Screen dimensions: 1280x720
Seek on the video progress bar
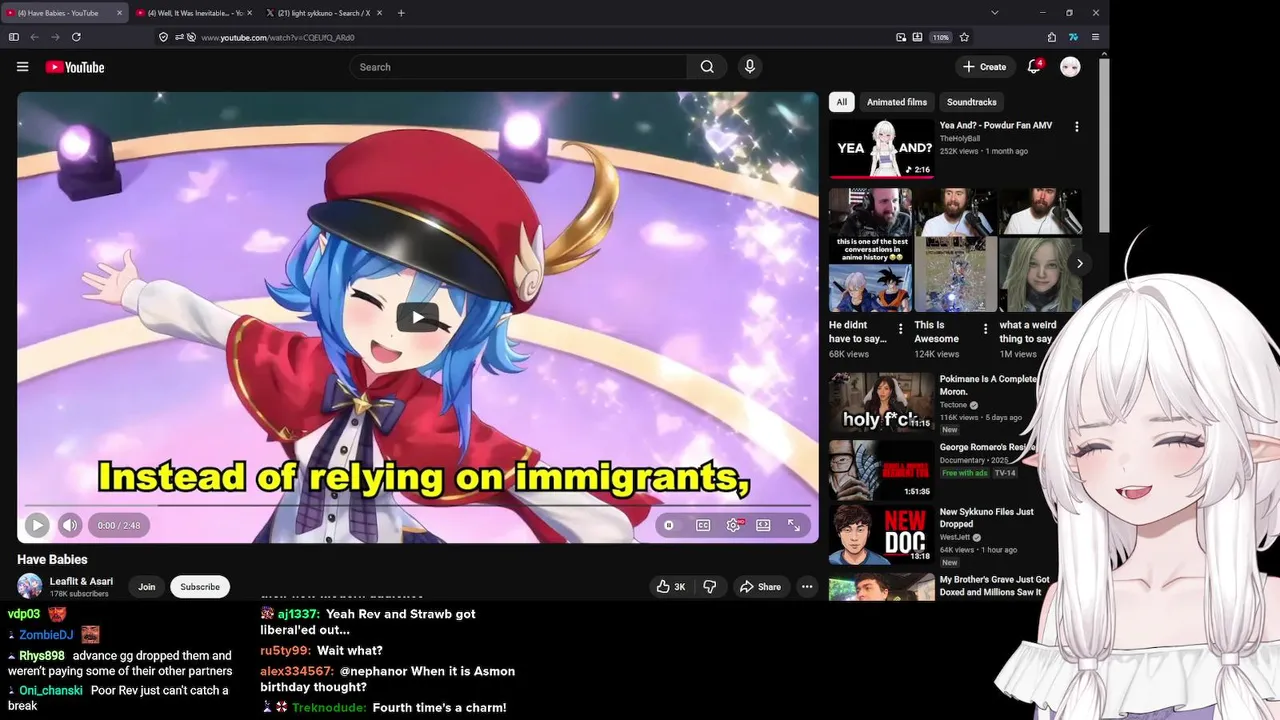point(418,506)
